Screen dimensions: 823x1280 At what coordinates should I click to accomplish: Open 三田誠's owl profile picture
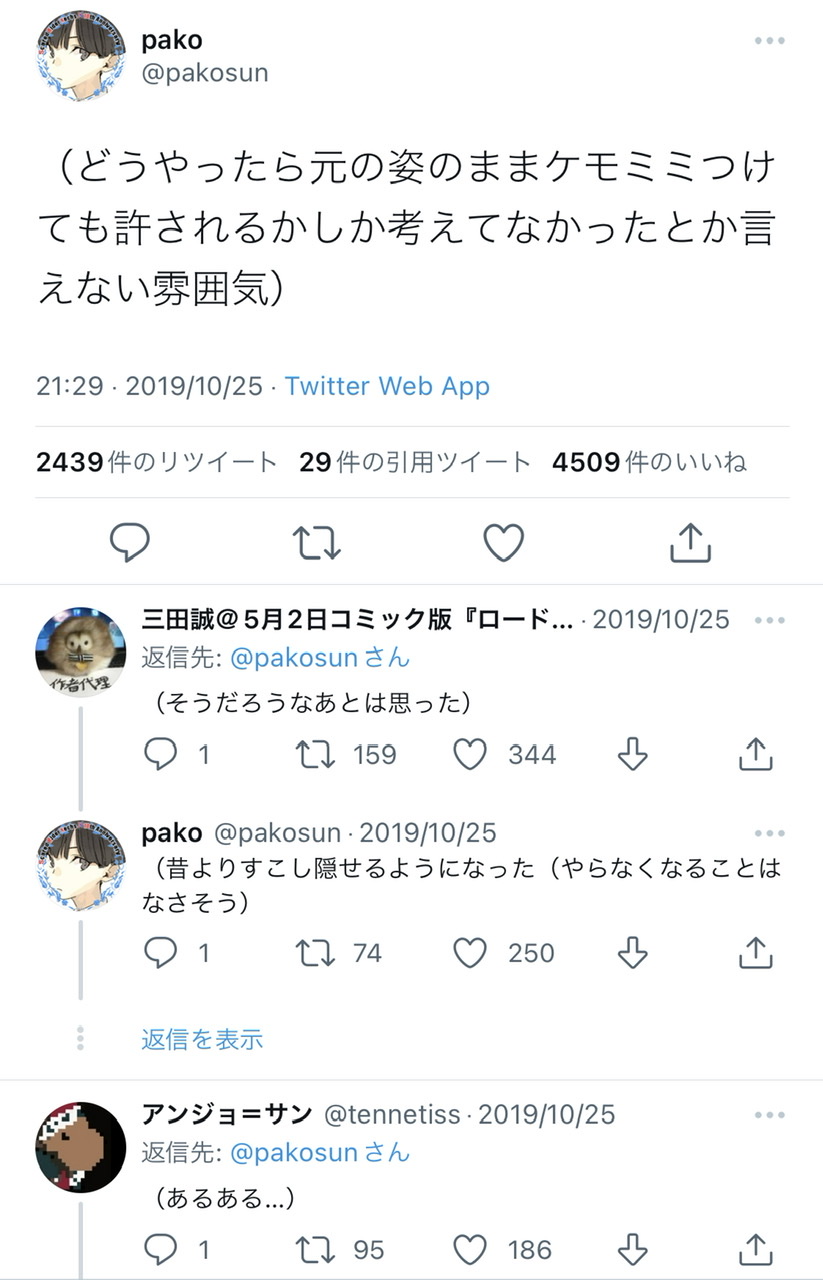pos(81,651)
